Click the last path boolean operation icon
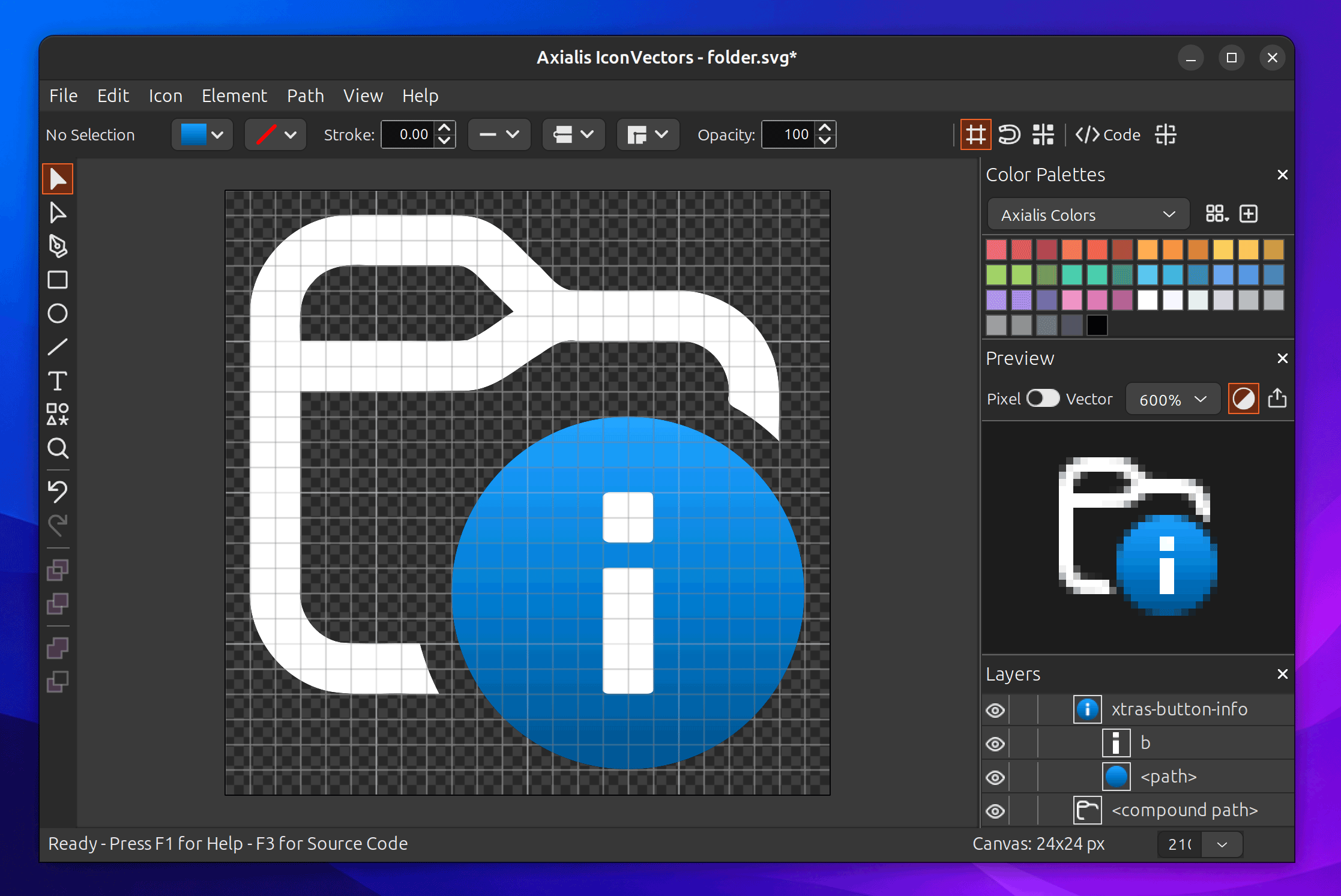This screenshot has width=1341, height=896. coord(58,681)
